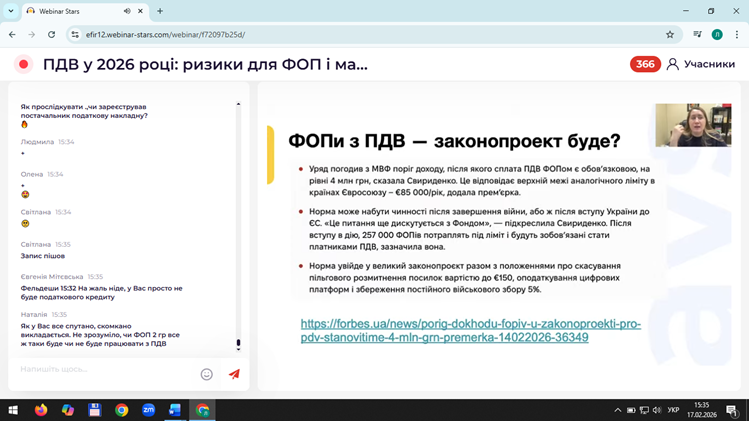Open the Учасники participants list

click(x=700, y=64)
